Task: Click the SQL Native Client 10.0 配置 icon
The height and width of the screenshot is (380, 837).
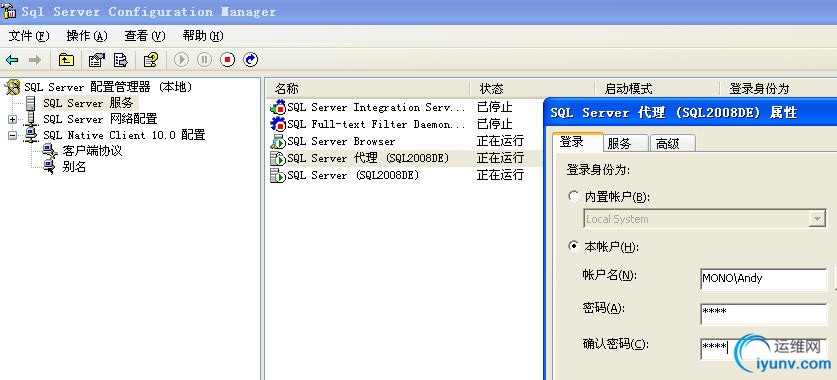Action: (31, 134)
